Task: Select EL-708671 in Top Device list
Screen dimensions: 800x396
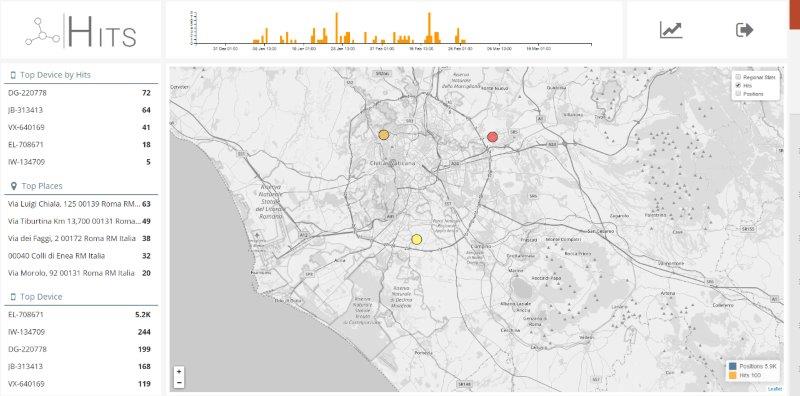Action: (80, 315)
